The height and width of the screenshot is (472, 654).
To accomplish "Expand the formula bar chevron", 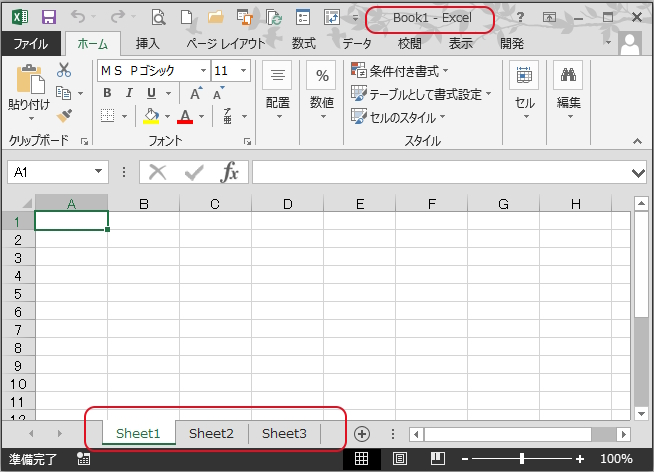I will [638, 172].
